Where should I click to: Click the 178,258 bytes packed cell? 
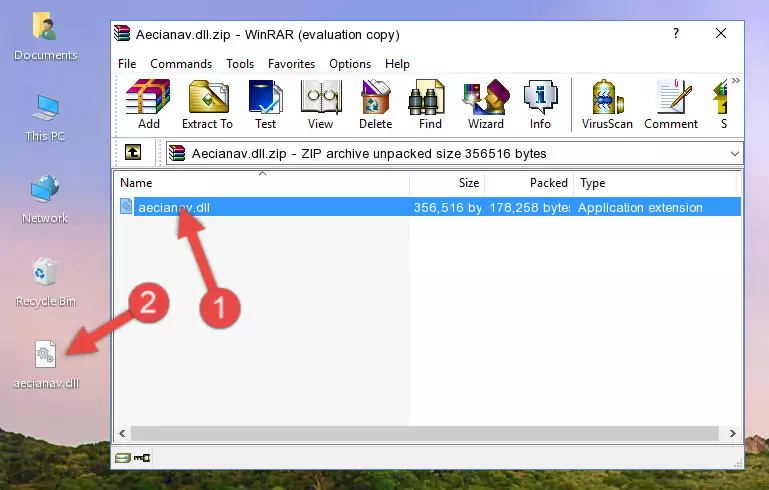pos(530,207)
